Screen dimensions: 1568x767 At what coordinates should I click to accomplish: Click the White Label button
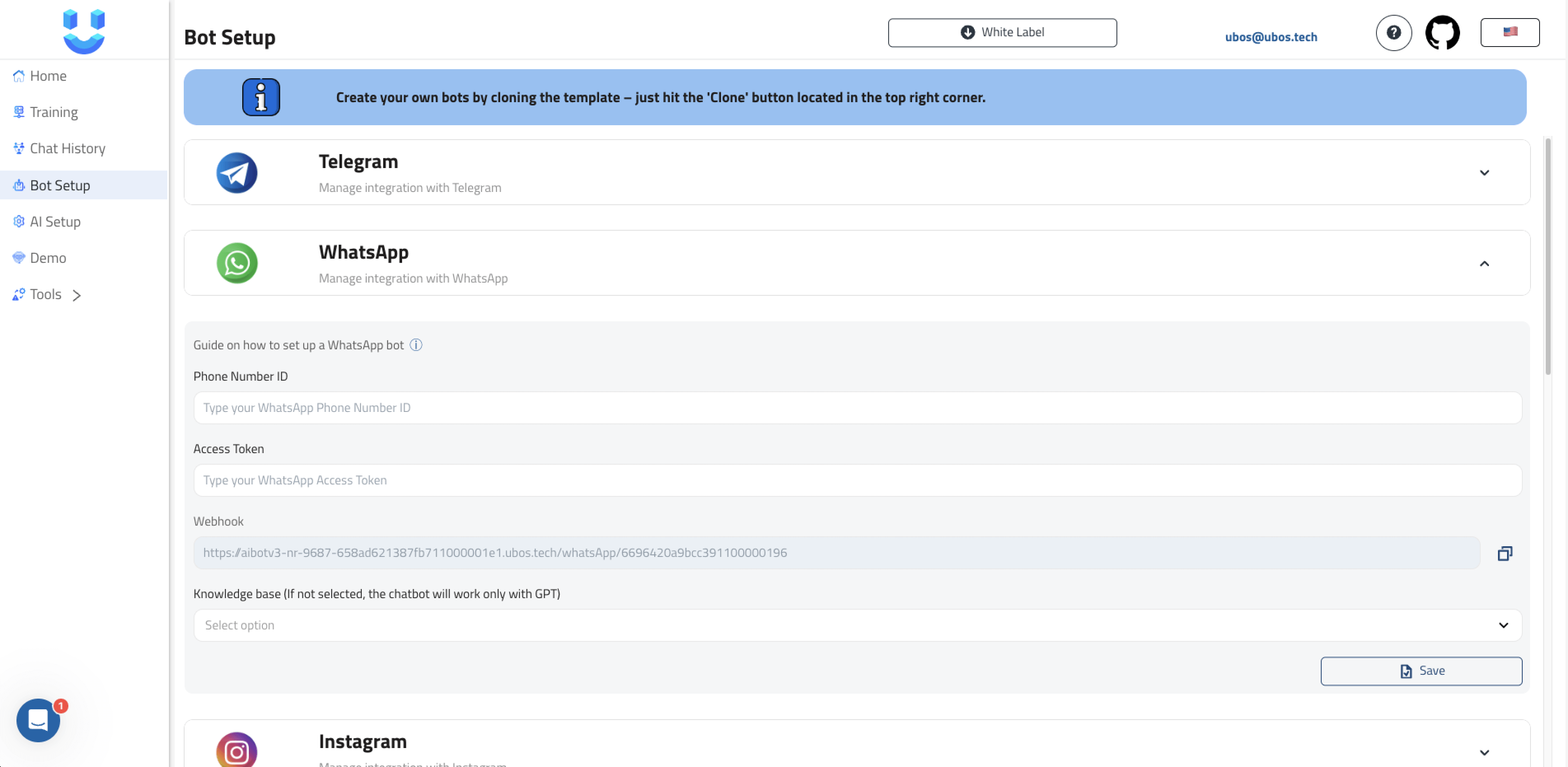click(1002, 32)
